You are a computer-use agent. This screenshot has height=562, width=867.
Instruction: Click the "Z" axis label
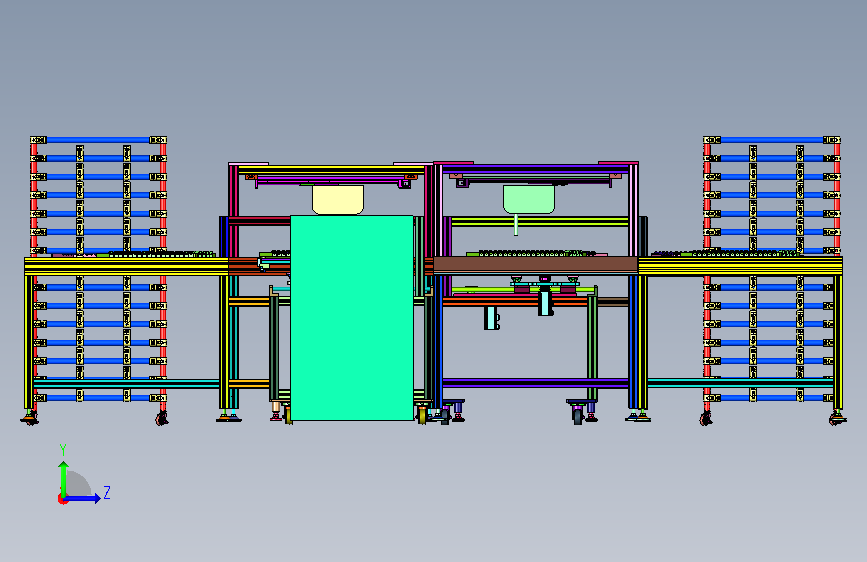(x=107, y=492)
